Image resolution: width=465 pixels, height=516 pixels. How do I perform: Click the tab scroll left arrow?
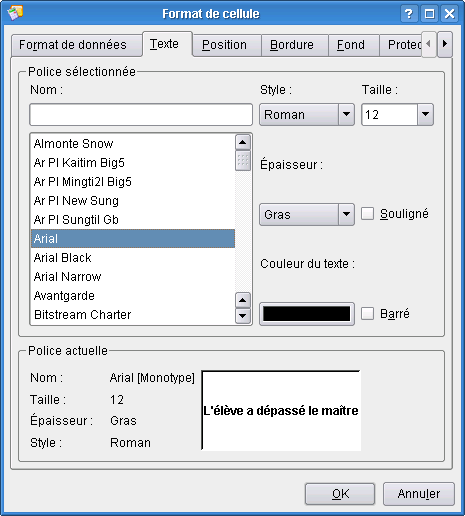[x=429, y=44]
